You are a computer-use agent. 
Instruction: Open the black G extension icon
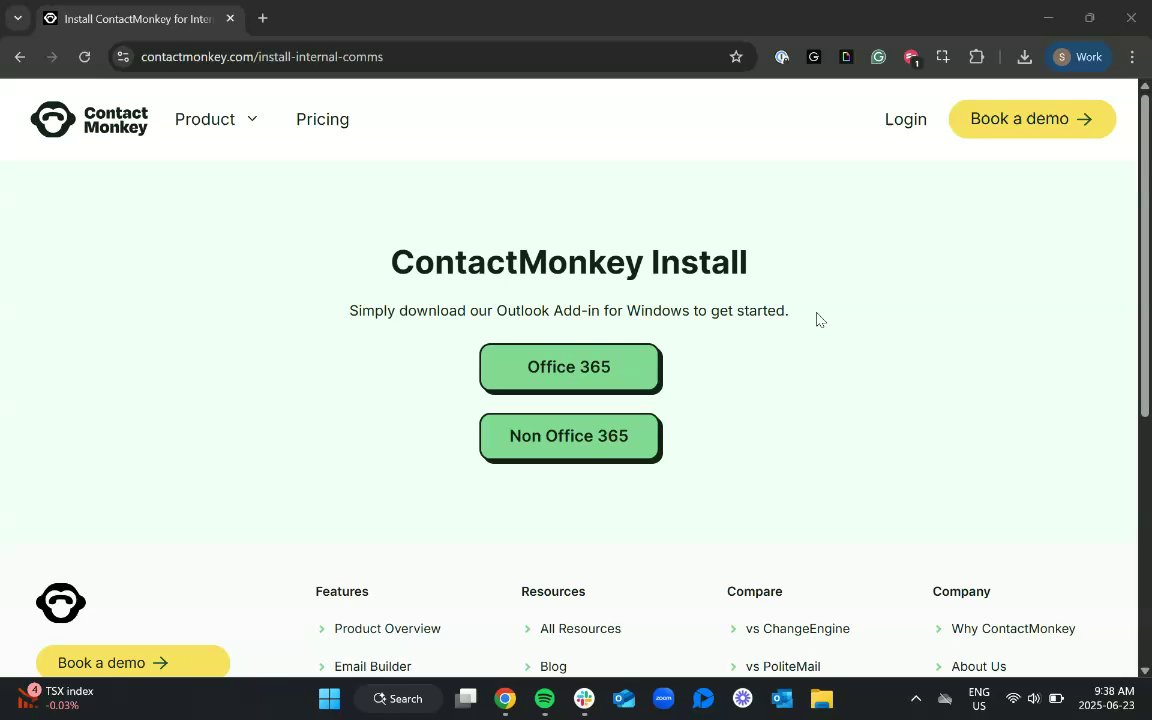(813, 57)
